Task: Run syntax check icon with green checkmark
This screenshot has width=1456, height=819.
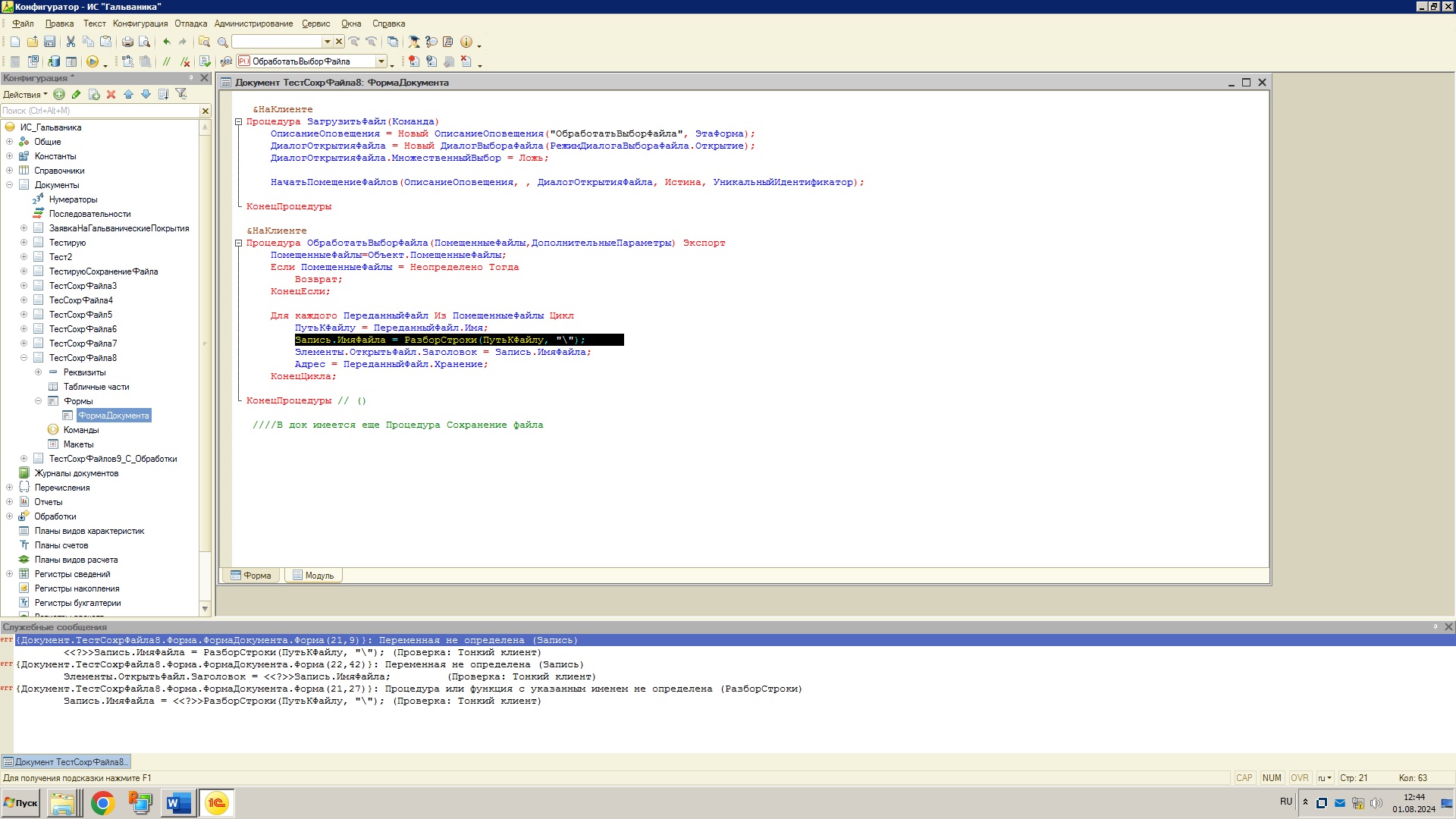Action: 205,61
